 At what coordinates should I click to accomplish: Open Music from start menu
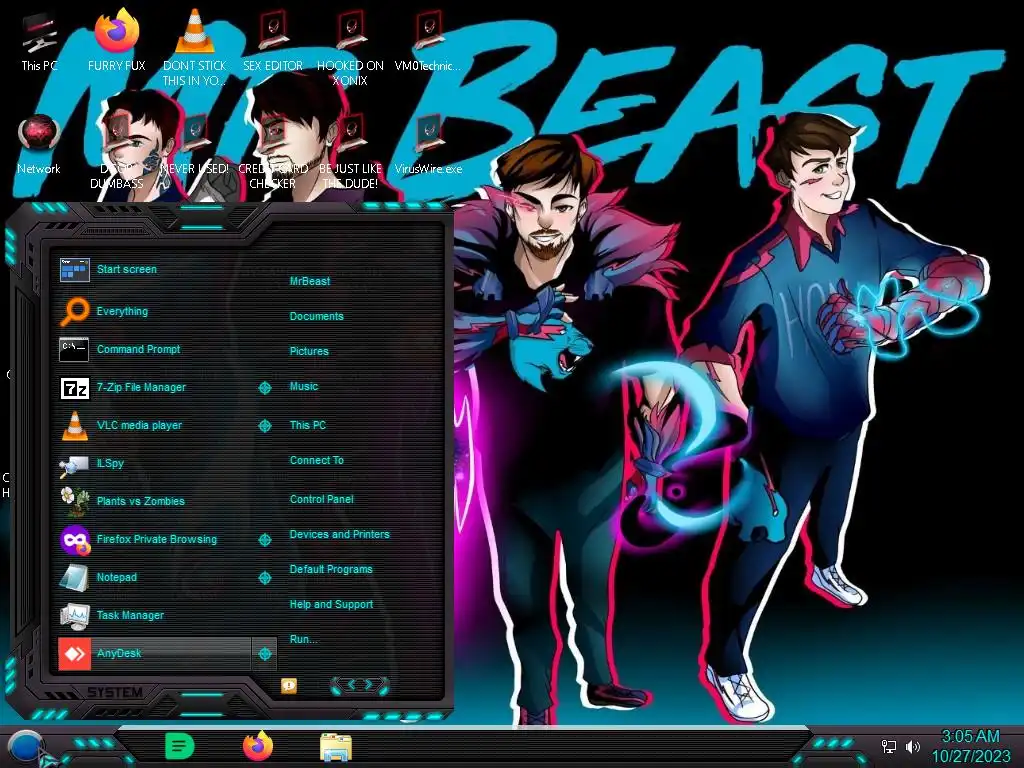304,386
